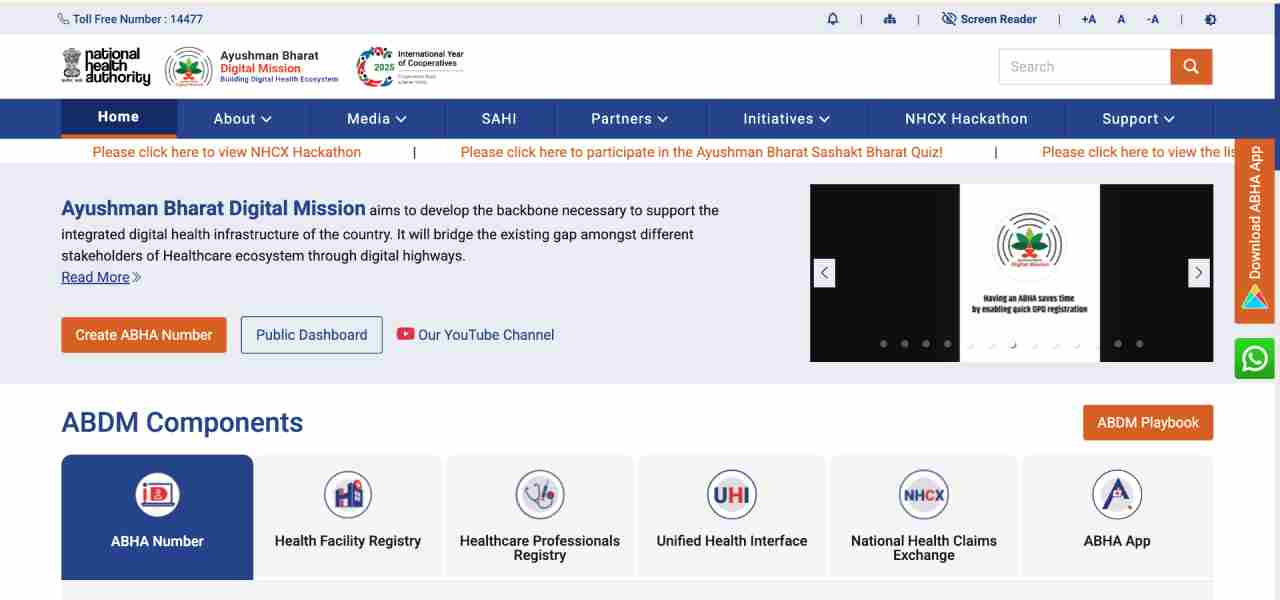1280x600 pixels.
Task: Expand the Support dropdown menu
Action: click(x=1139, y=119)
